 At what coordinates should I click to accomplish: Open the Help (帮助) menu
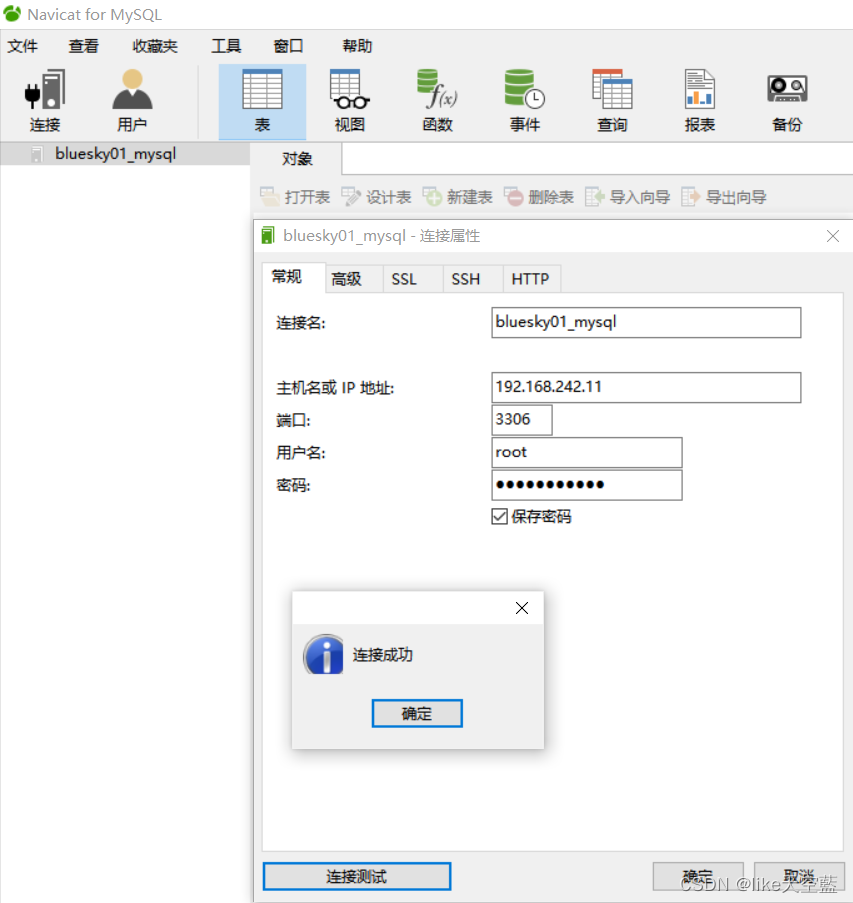(x=357, y=46)
